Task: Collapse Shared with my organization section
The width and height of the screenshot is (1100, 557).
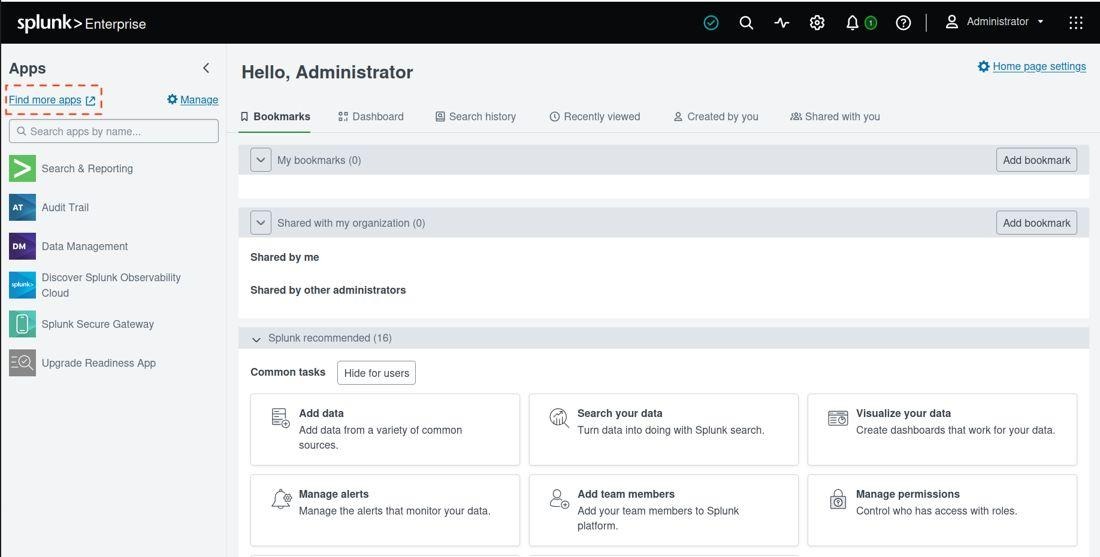Action: pos(261,223)
